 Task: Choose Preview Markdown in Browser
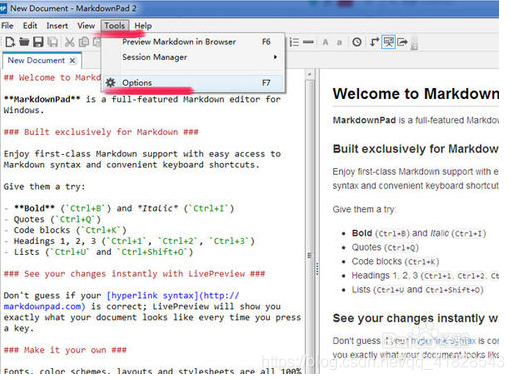pyautogui.click(x=194, y=42)
